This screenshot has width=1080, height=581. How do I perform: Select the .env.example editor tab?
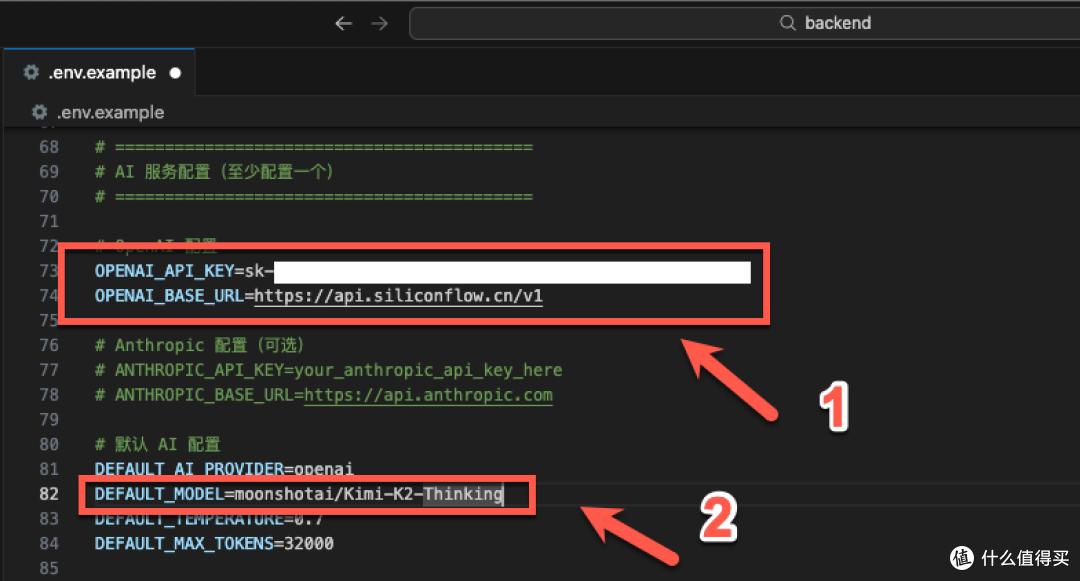tap(99, 72)
